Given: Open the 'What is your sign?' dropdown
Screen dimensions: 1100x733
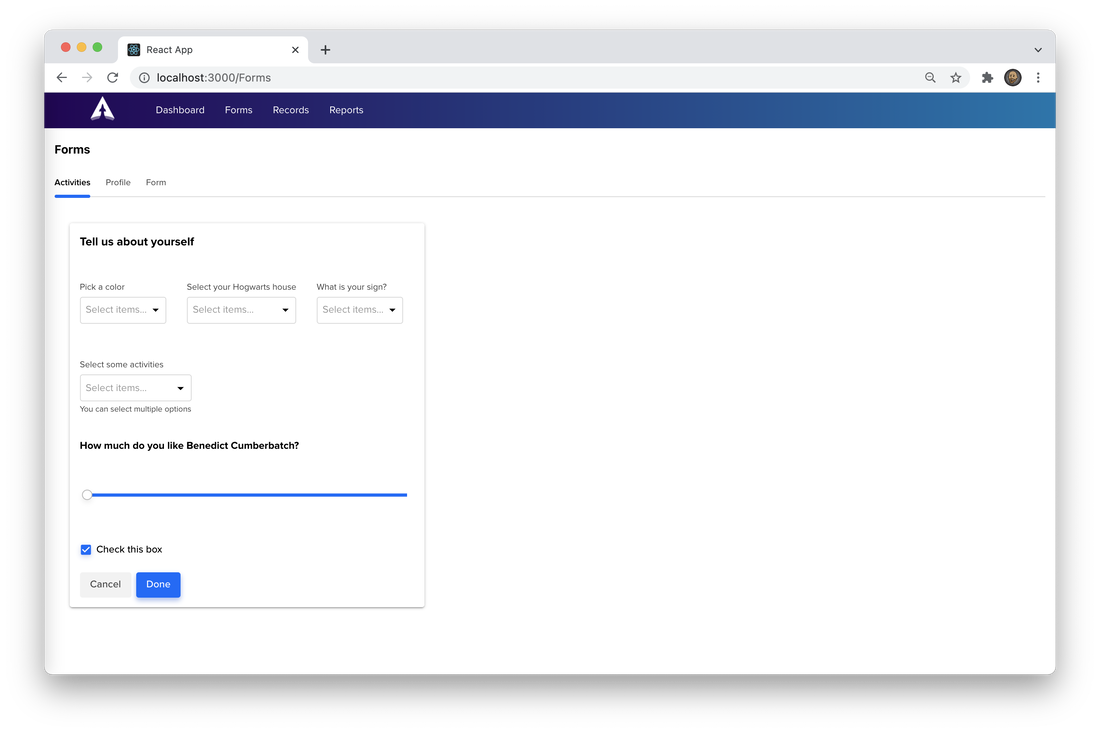Looking at the screenshot, I should click(360, 310).
